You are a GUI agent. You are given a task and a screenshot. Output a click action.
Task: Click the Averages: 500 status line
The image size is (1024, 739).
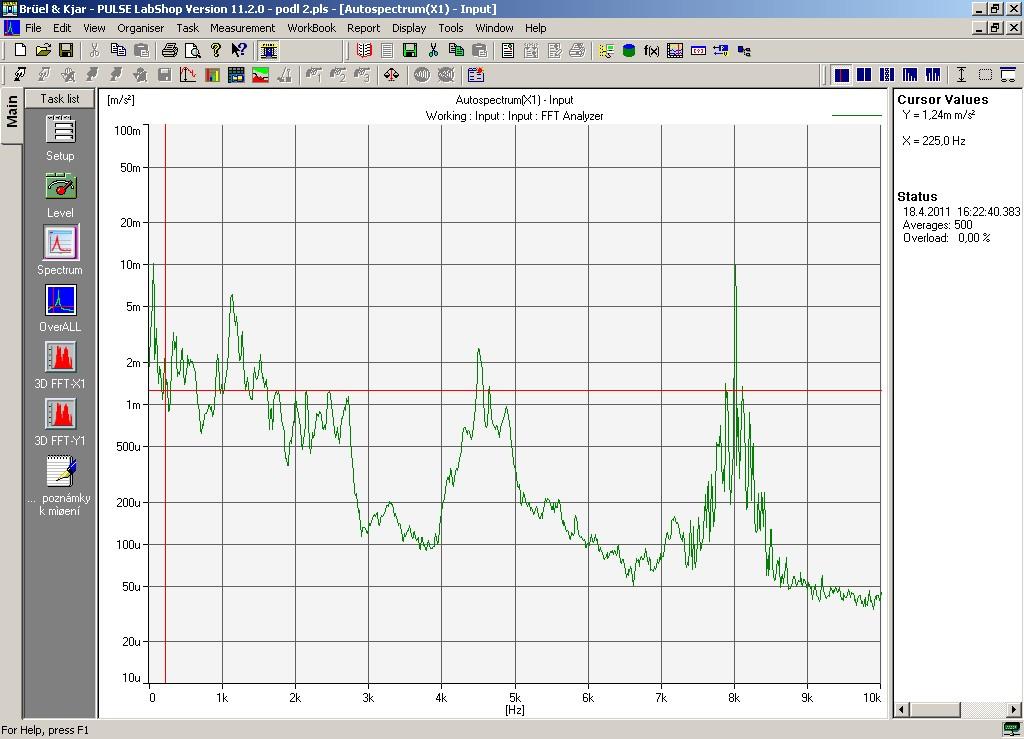937,225
